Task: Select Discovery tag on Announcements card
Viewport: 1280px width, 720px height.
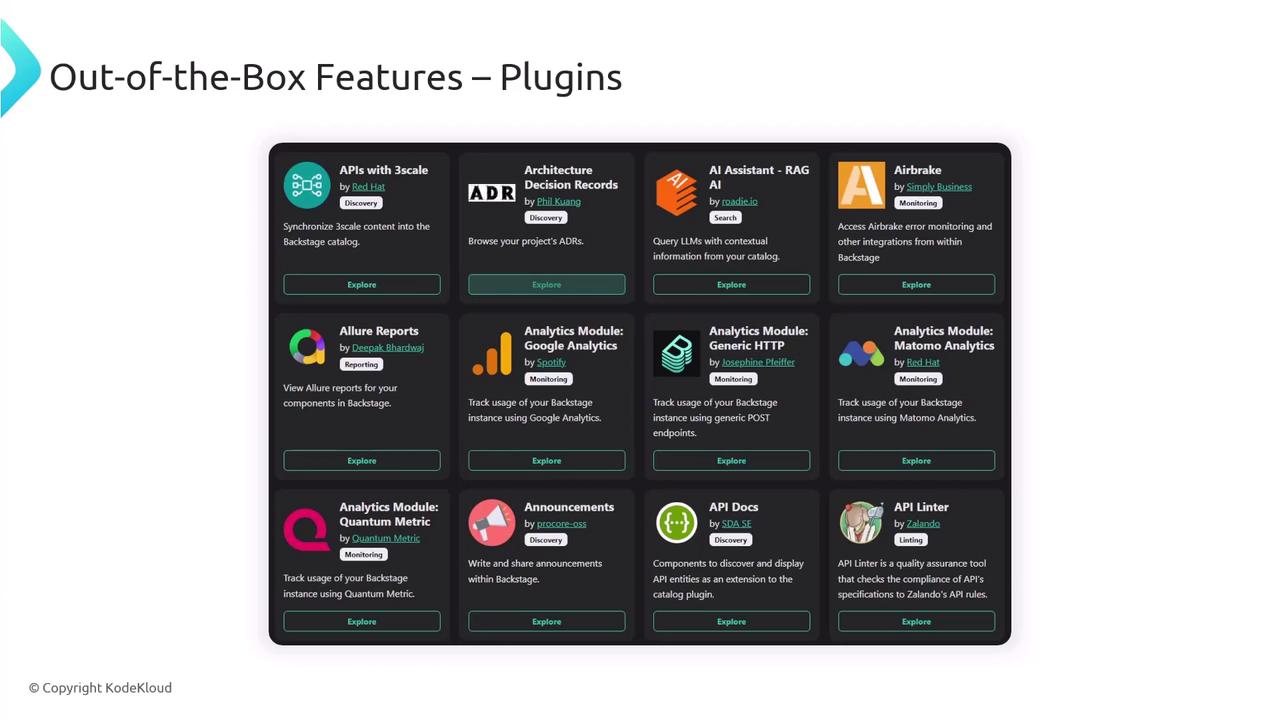Action: 546,540
